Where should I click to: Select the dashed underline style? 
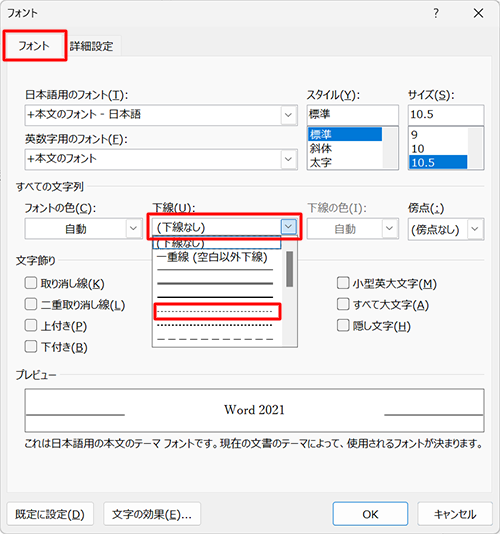[215, 339]
